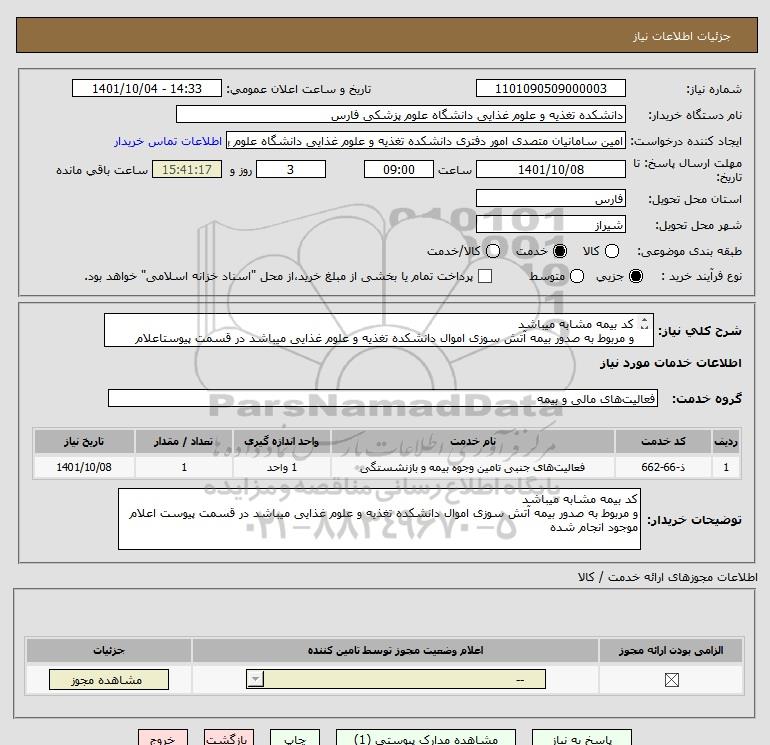Screen dimensions: 770x745
Task: Click the جزئیات اطلاعات نیاز page title
Action: 682,36
